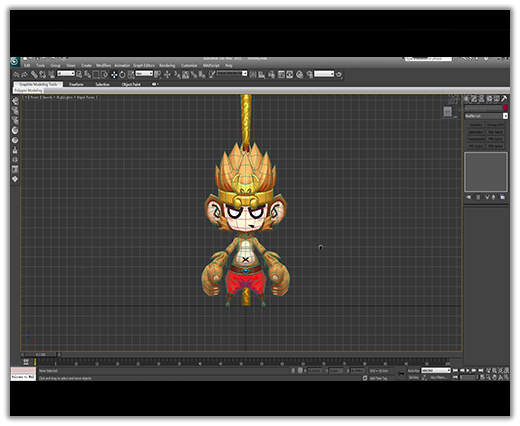Open the reference coordinate system dropdown

[x=144, y=74]
